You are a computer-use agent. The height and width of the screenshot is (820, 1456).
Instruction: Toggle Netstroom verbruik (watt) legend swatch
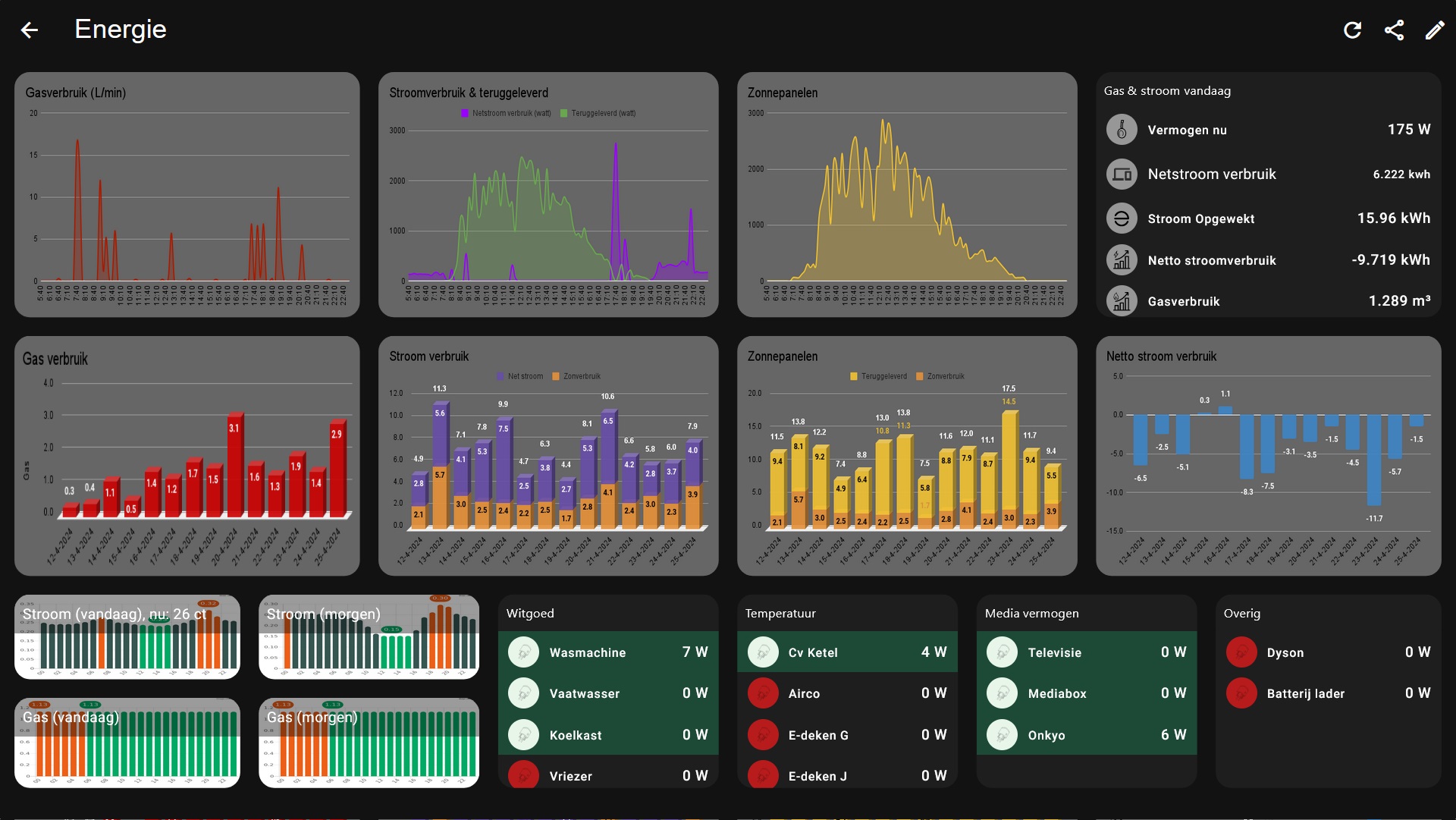coord(465,114)
